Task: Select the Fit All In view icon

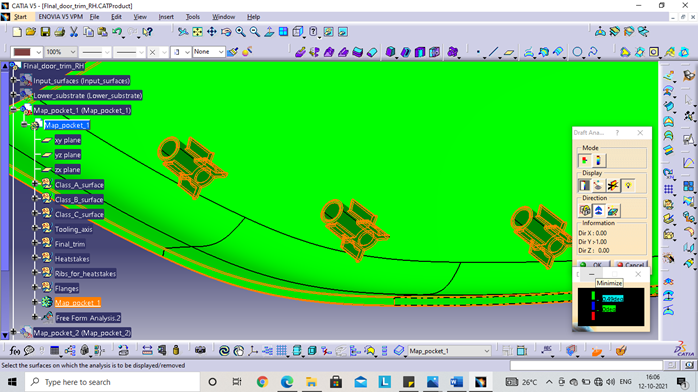Action: (197, 32)
